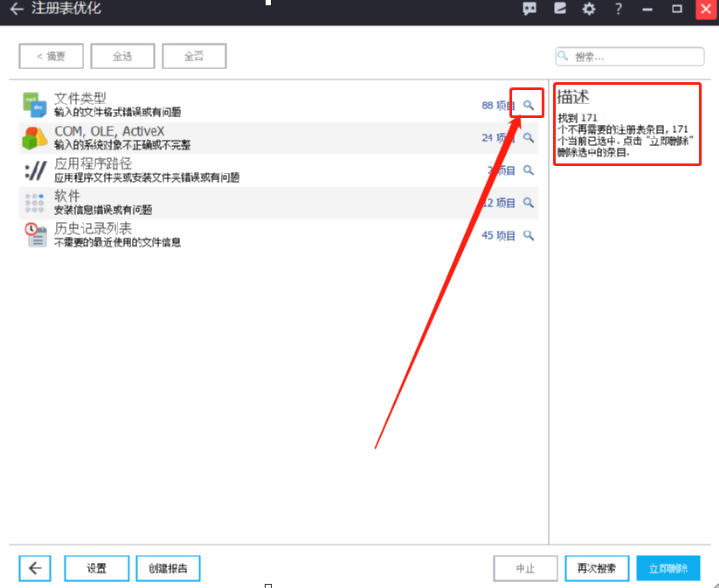Click the 24 项目 count for COM, OLE, ActiveX
The width and height of the screenshot is (719, 588).
point(498,138)
